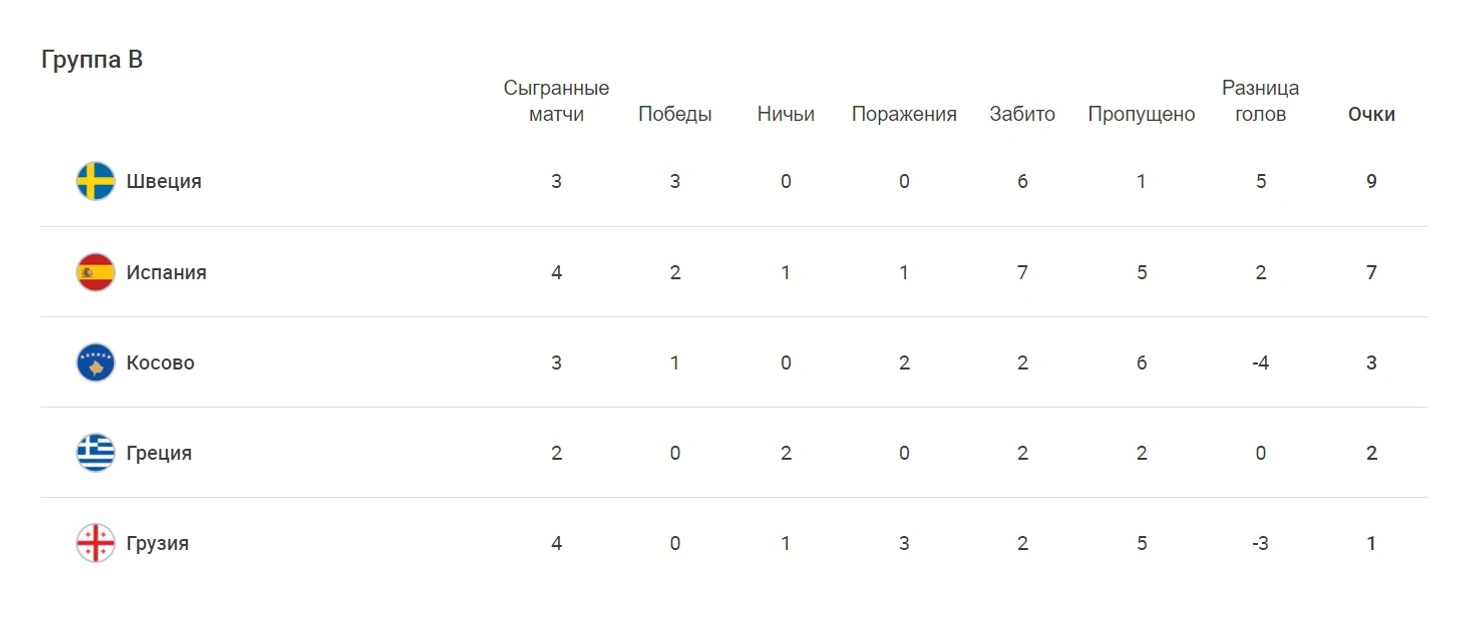The height and width of the screenshot is (620, 1460).
Task: Click Sweden's points value 9
Action: click(x=1371, y=181)
